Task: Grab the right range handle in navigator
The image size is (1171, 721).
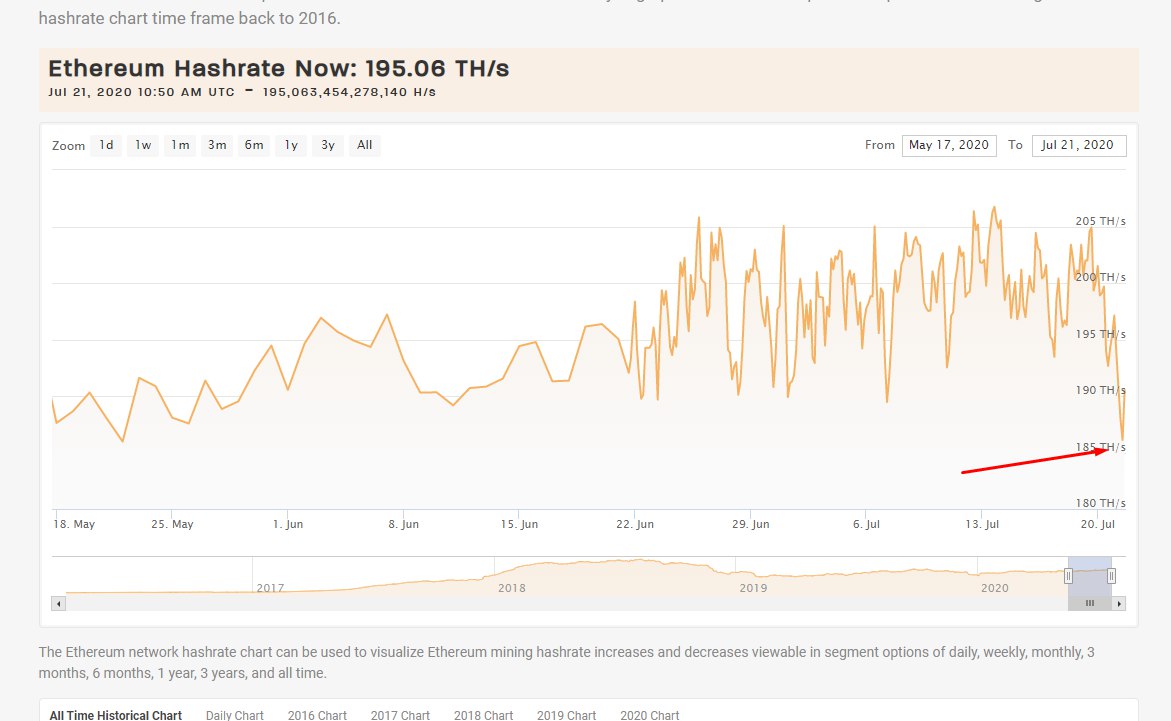Action: (x=1111, y=576)
